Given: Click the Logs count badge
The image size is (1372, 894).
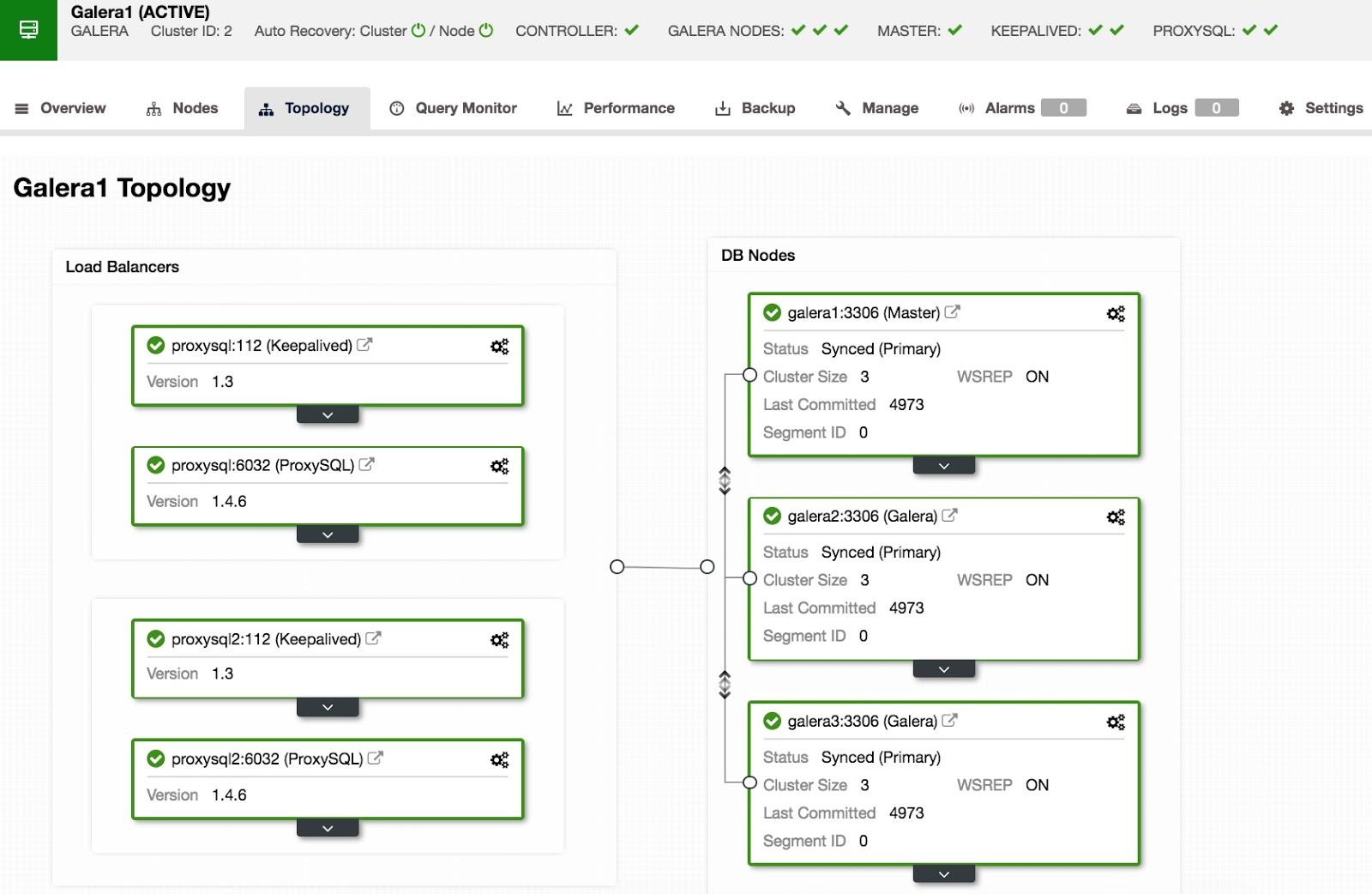Looking at the screenshot, I should (1216, 108).
